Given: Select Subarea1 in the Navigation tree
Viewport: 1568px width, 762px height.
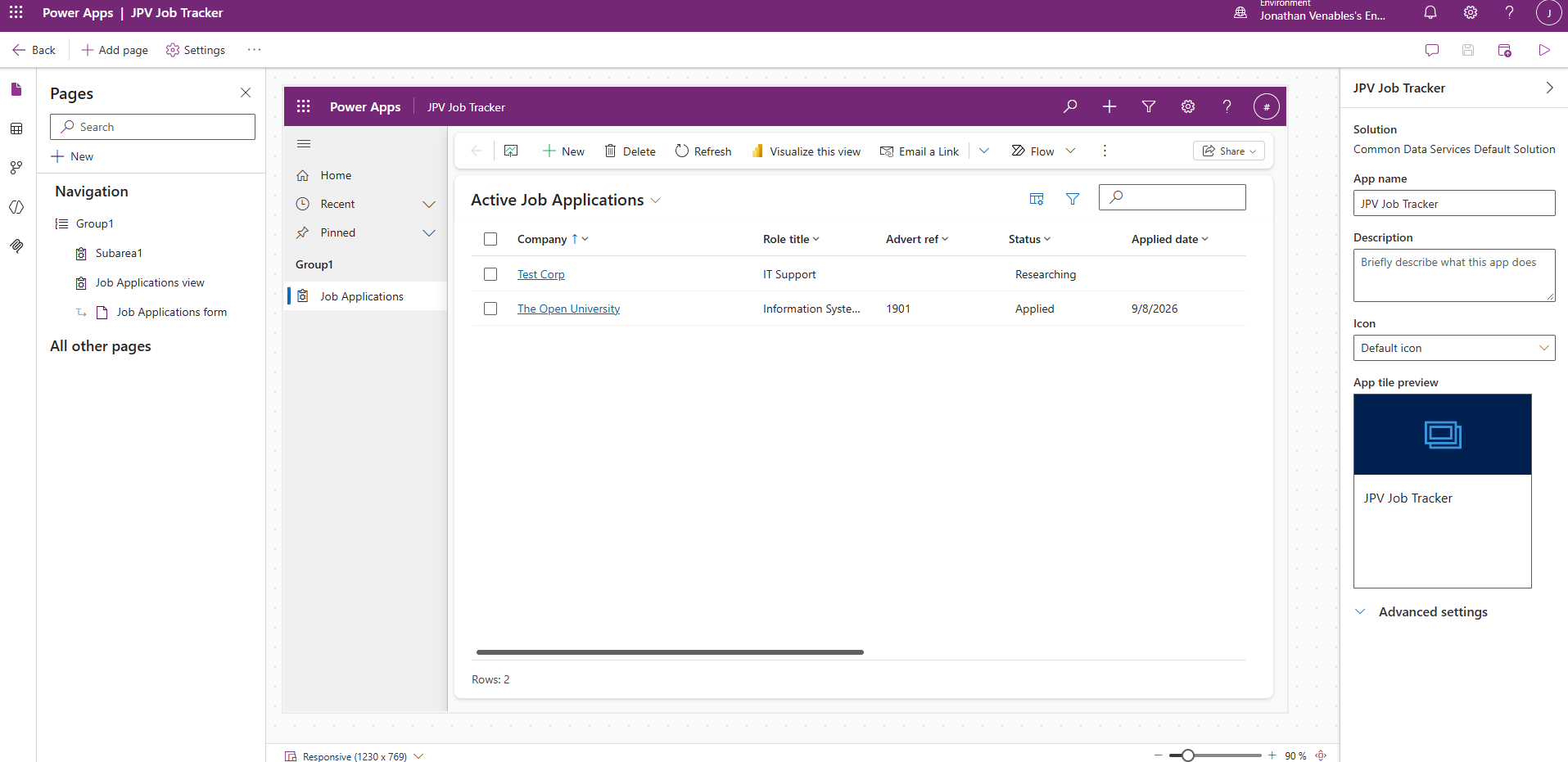Looking at the screenshot, I should [x=119, y=253].
